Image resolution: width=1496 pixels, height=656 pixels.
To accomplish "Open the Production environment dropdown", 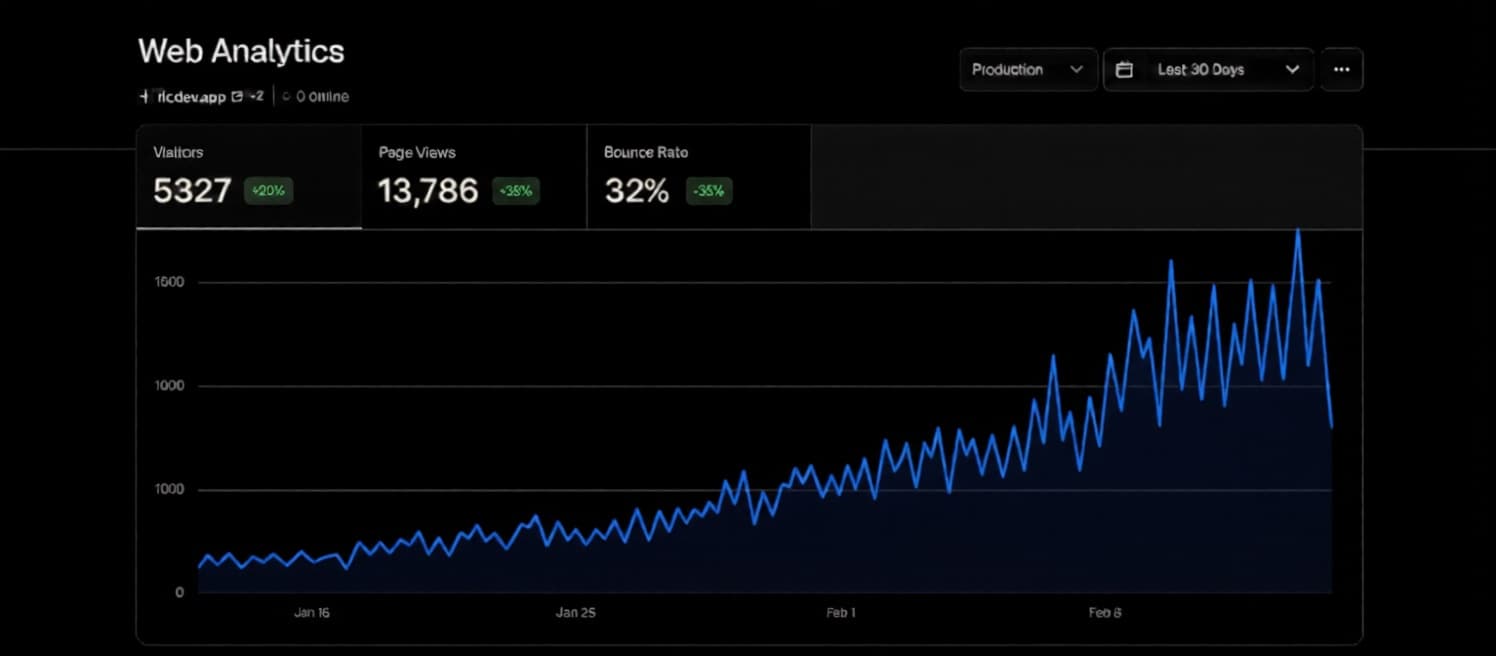I will (x=1028, y=70).
